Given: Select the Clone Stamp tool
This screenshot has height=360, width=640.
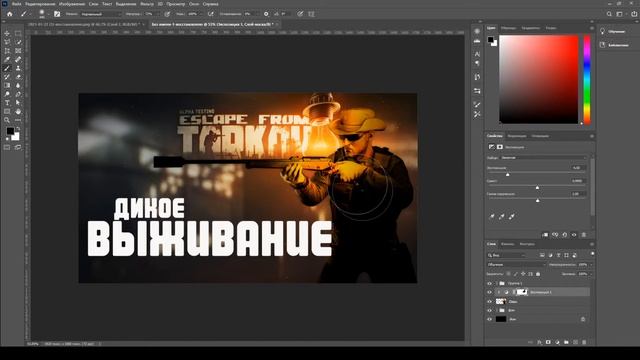Looking at the screenshot, I should (18, 68).
